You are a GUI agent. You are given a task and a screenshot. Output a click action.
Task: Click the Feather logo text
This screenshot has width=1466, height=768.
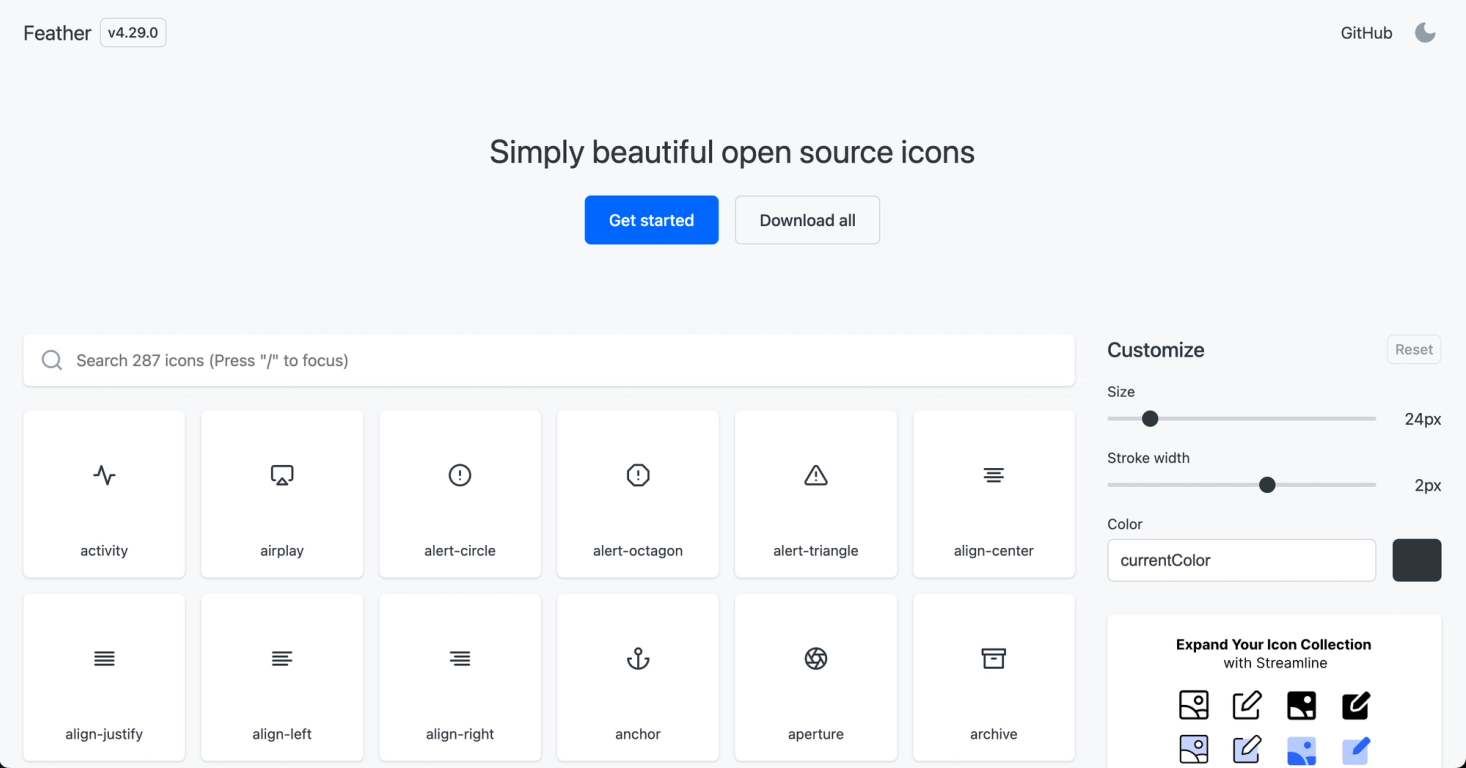point(57,33)
